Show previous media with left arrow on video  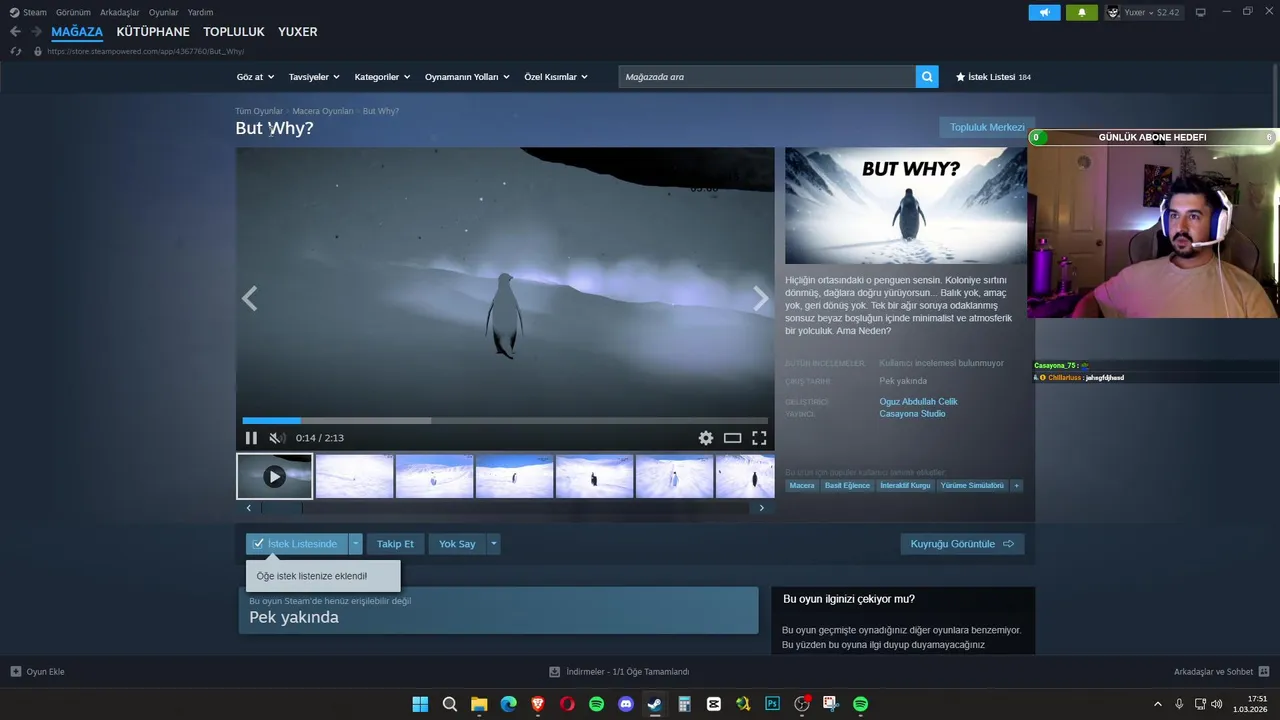[249, 298]
